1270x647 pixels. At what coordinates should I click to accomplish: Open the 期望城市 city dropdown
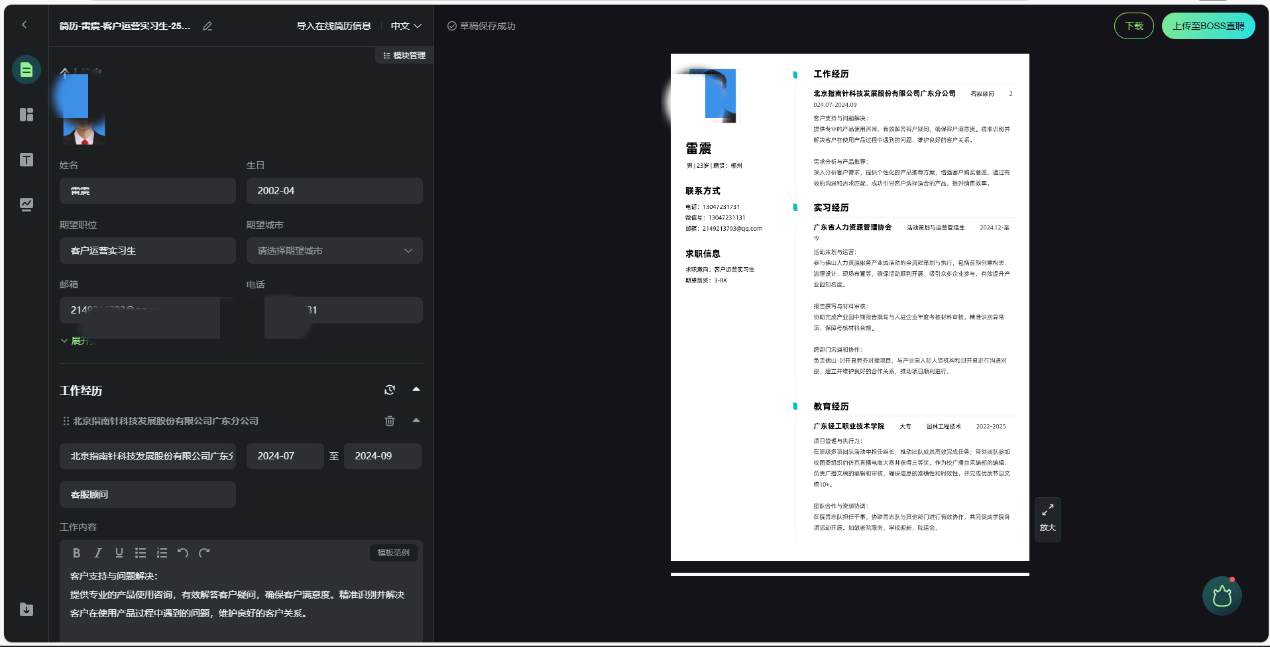click(x=334, y=251)
